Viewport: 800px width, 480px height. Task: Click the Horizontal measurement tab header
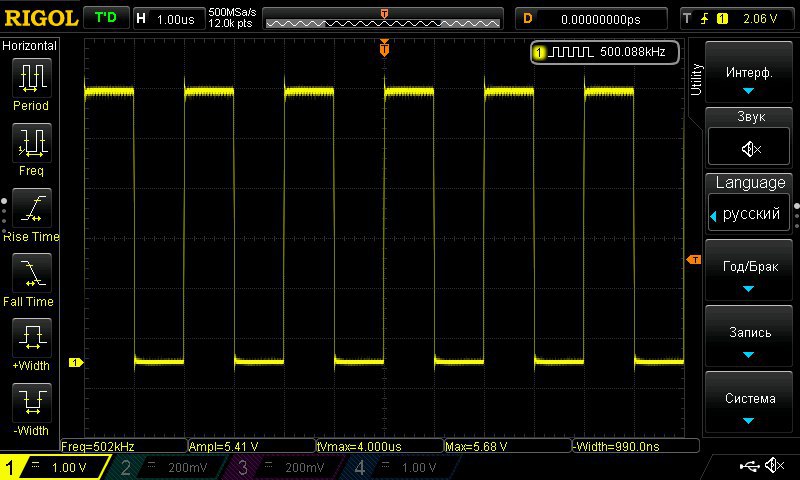(x=30, y=46)
